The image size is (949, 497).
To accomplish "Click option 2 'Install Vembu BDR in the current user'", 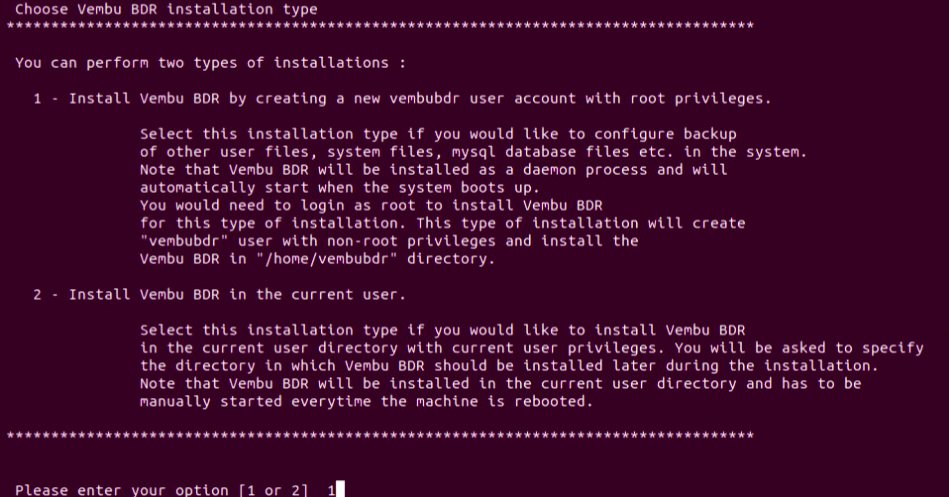I will (219, 295).
